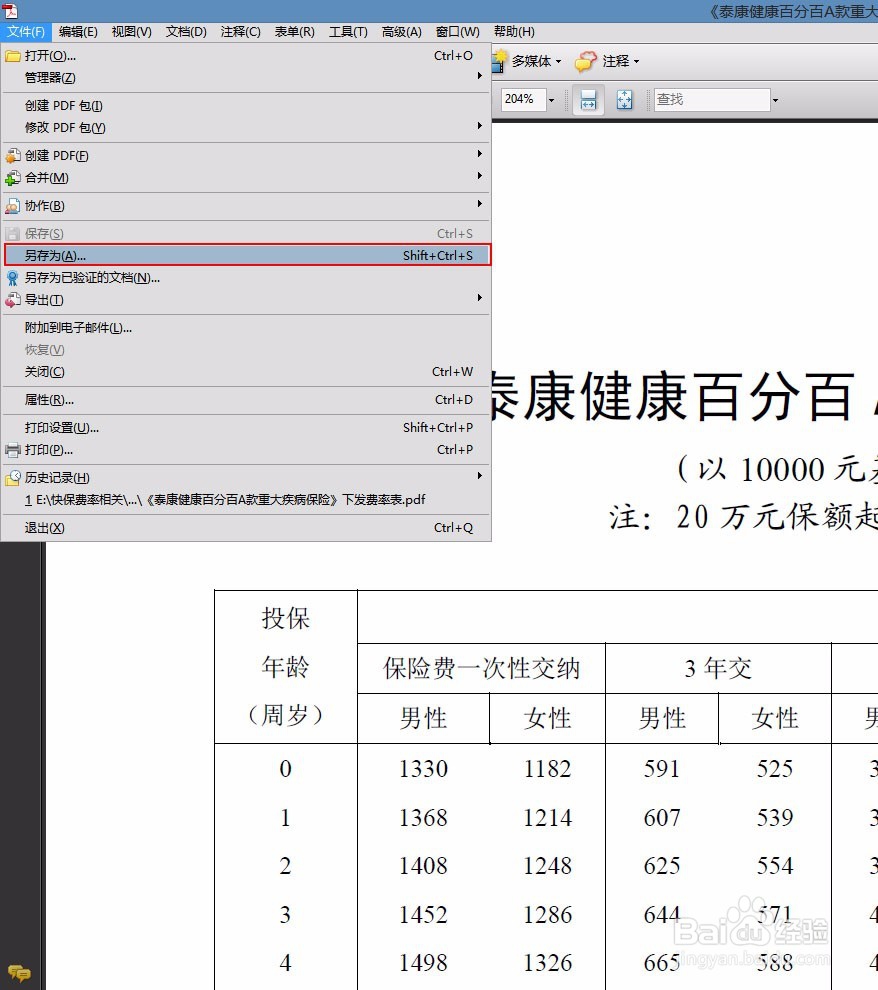
Task: Click table cell 625
Action: coord(661,866)
